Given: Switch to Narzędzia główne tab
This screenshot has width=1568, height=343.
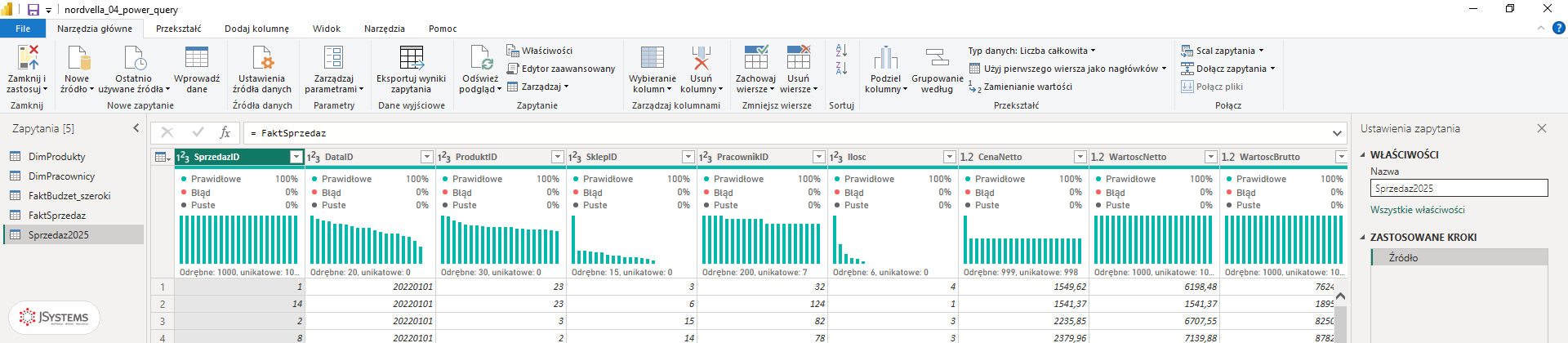Looking at the screenshot, I should pyautogui.click(x=95, y=29).
